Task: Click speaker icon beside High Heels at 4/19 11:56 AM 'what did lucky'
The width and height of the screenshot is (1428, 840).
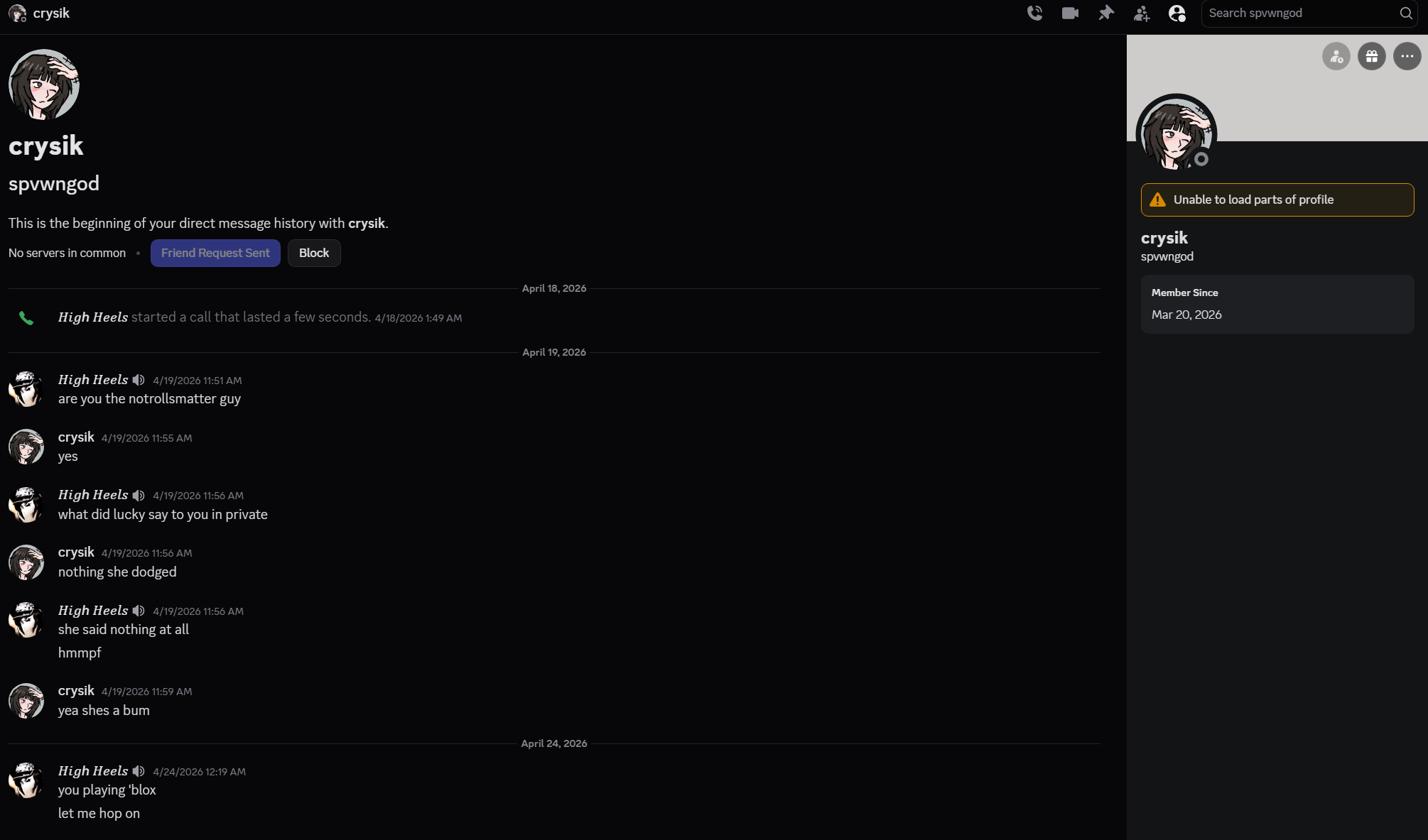Action: (139, 495)
